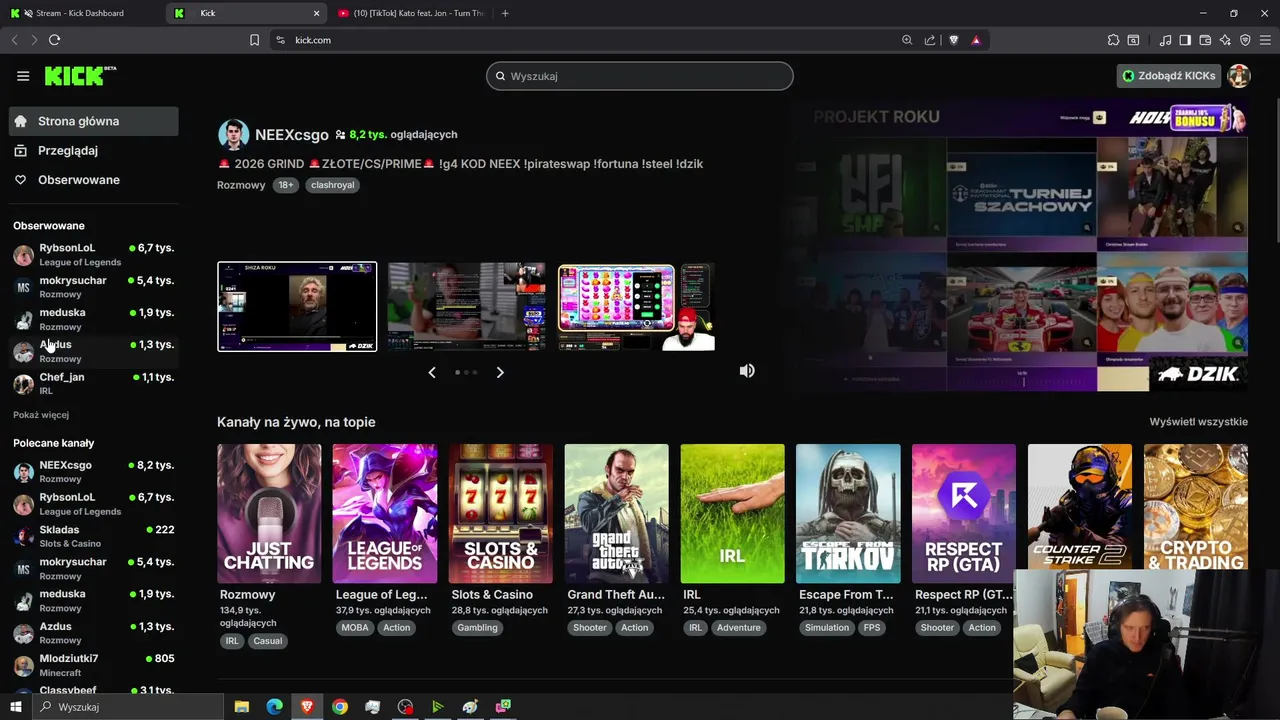The height and width of the screenshot is (720, 1280).
Task: Click the 18+ tag badge
Action: pos(286,185)
